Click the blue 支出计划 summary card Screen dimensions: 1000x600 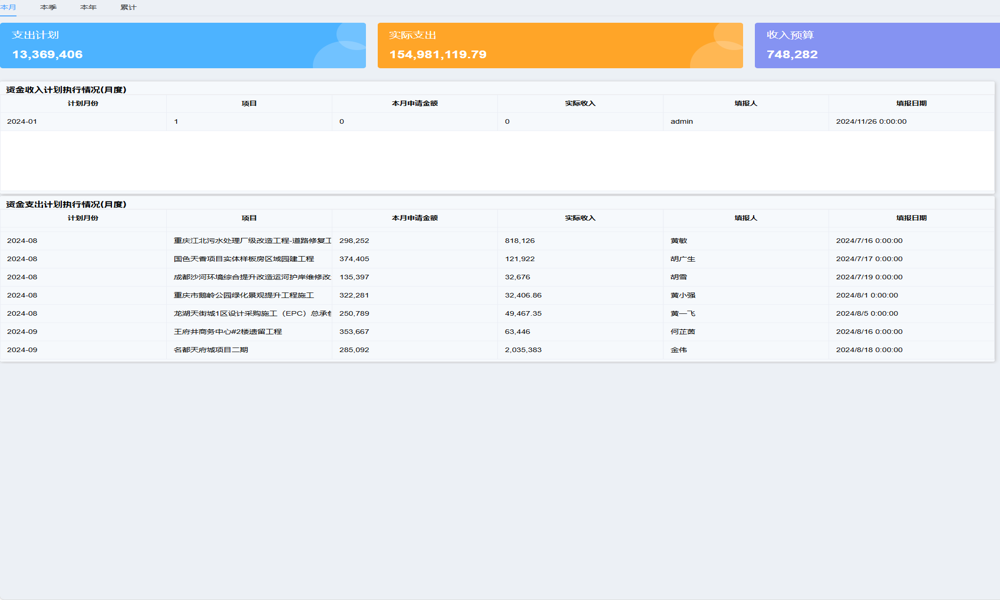coord(183,46)
